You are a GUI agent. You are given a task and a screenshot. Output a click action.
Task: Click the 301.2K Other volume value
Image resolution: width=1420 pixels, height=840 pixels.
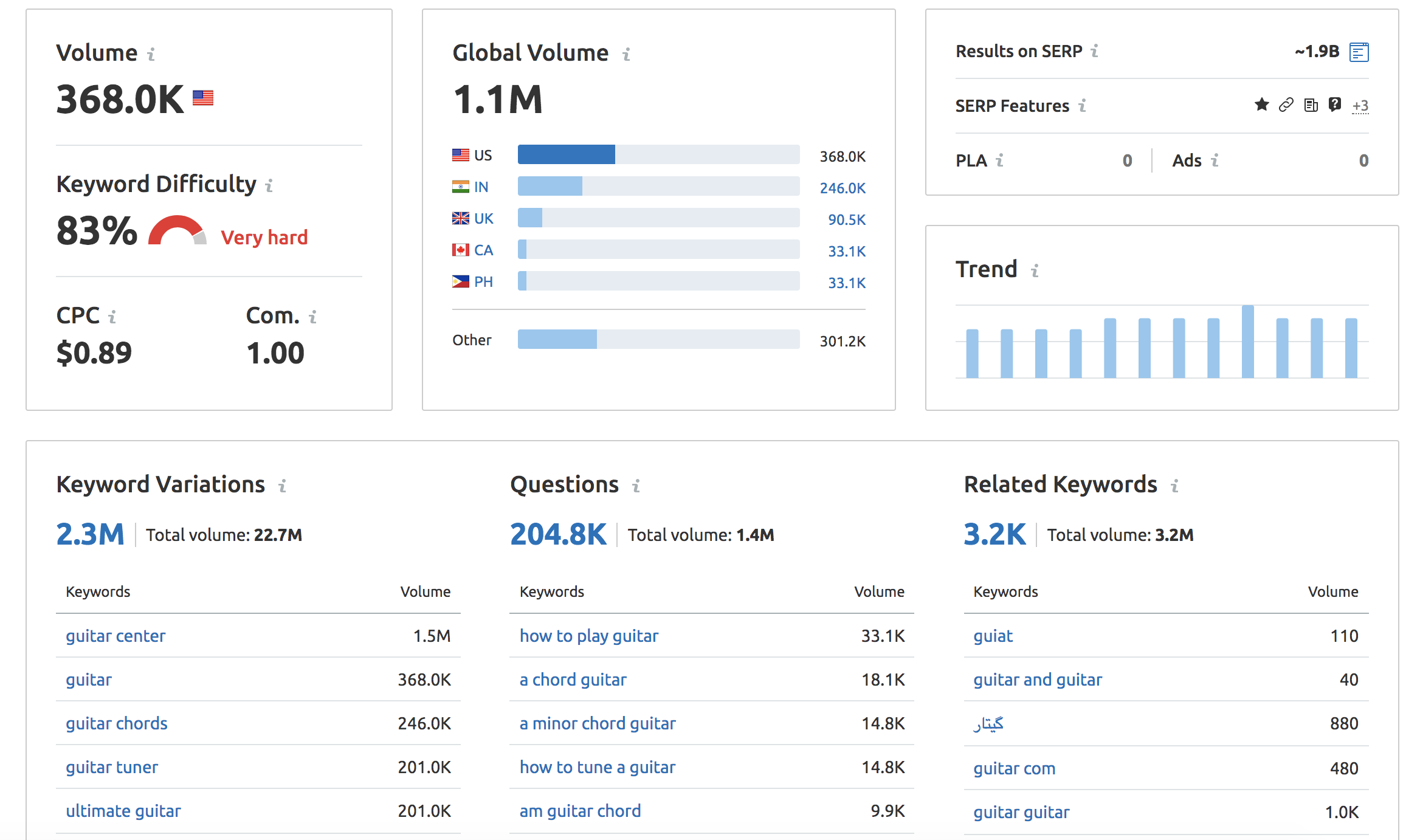[x=843, y=342]
